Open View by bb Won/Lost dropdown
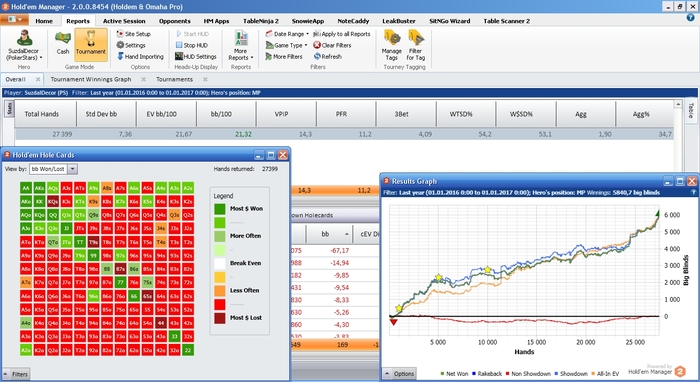700x382 pixels. pos(72,169)
